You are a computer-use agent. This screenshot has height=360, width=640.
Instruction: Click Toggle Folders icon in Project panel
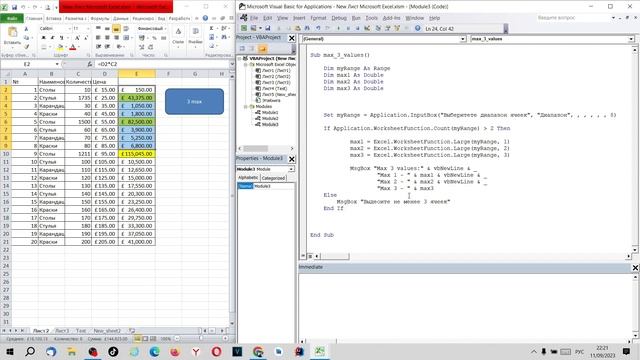(262, 49)
